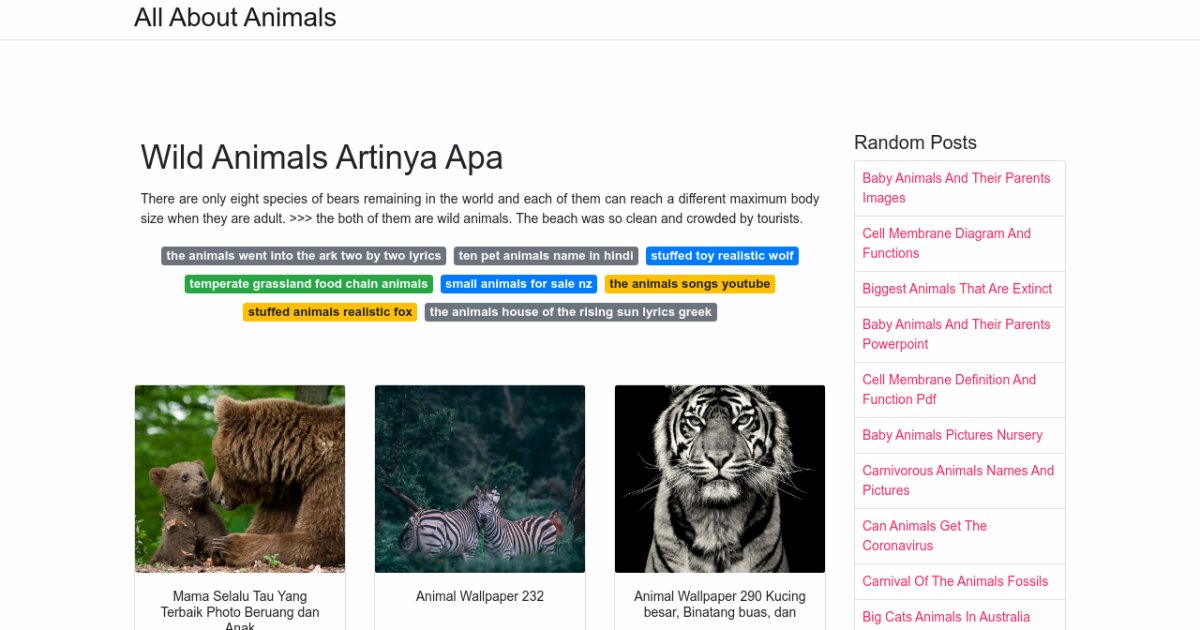This screenshot has width=1200, height=630.
Task: Click the 'small animals for sale nz' tag
Action: pyautogui.click(x=519, y=284)
